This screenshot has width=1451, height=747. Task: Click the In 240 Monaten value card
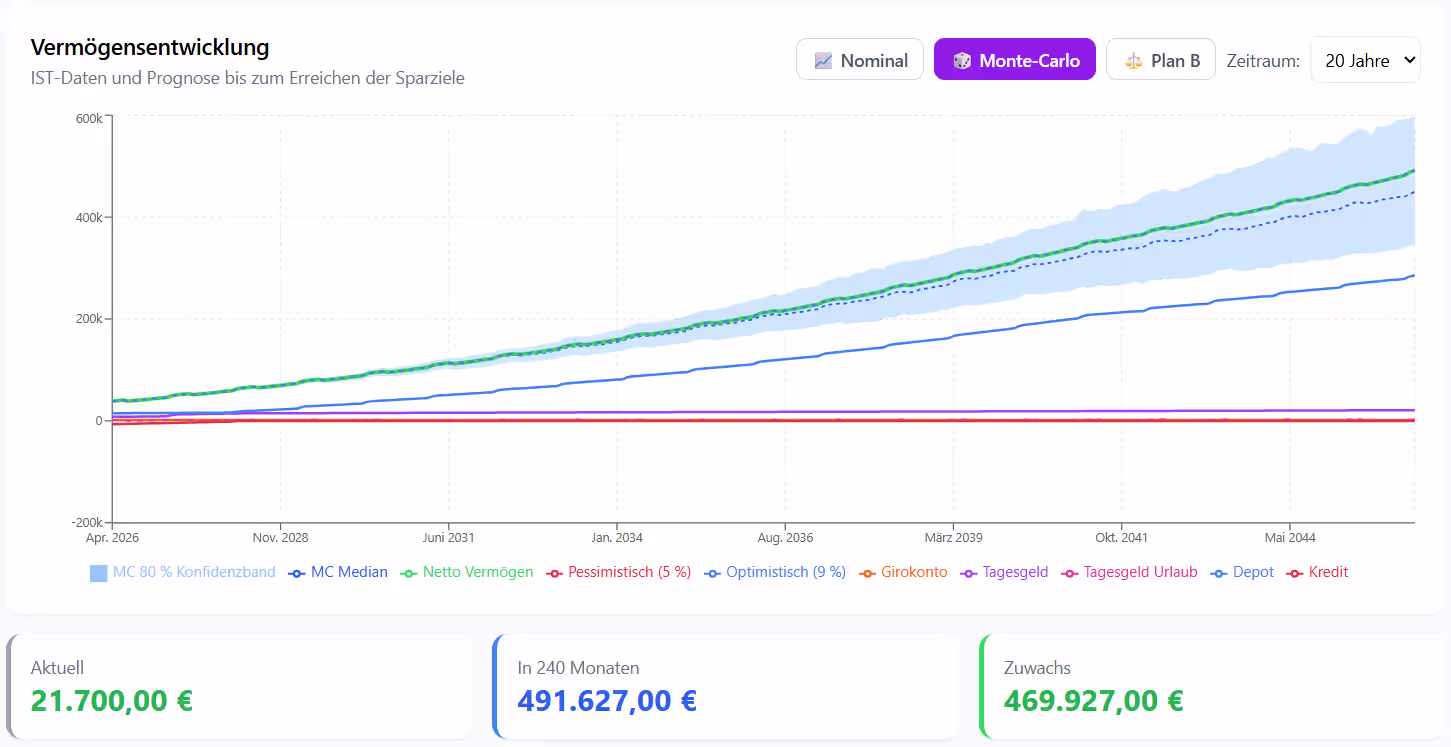tap(724, 687)
